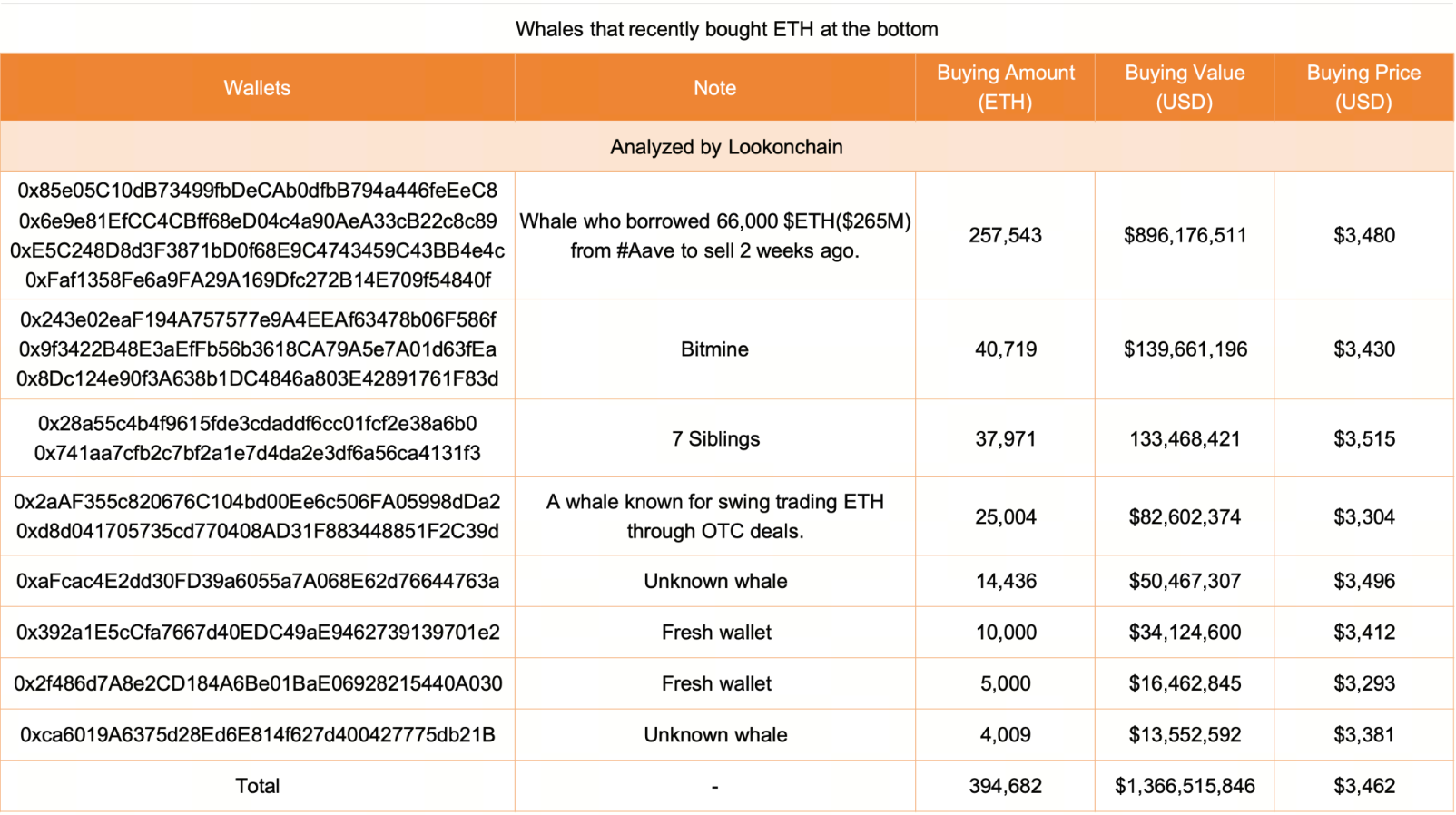The width and height of the screenshot is (1456, 815).
Task: Click the value $13,552,592
Action: pyautogui.click(x=1185, y=735)
